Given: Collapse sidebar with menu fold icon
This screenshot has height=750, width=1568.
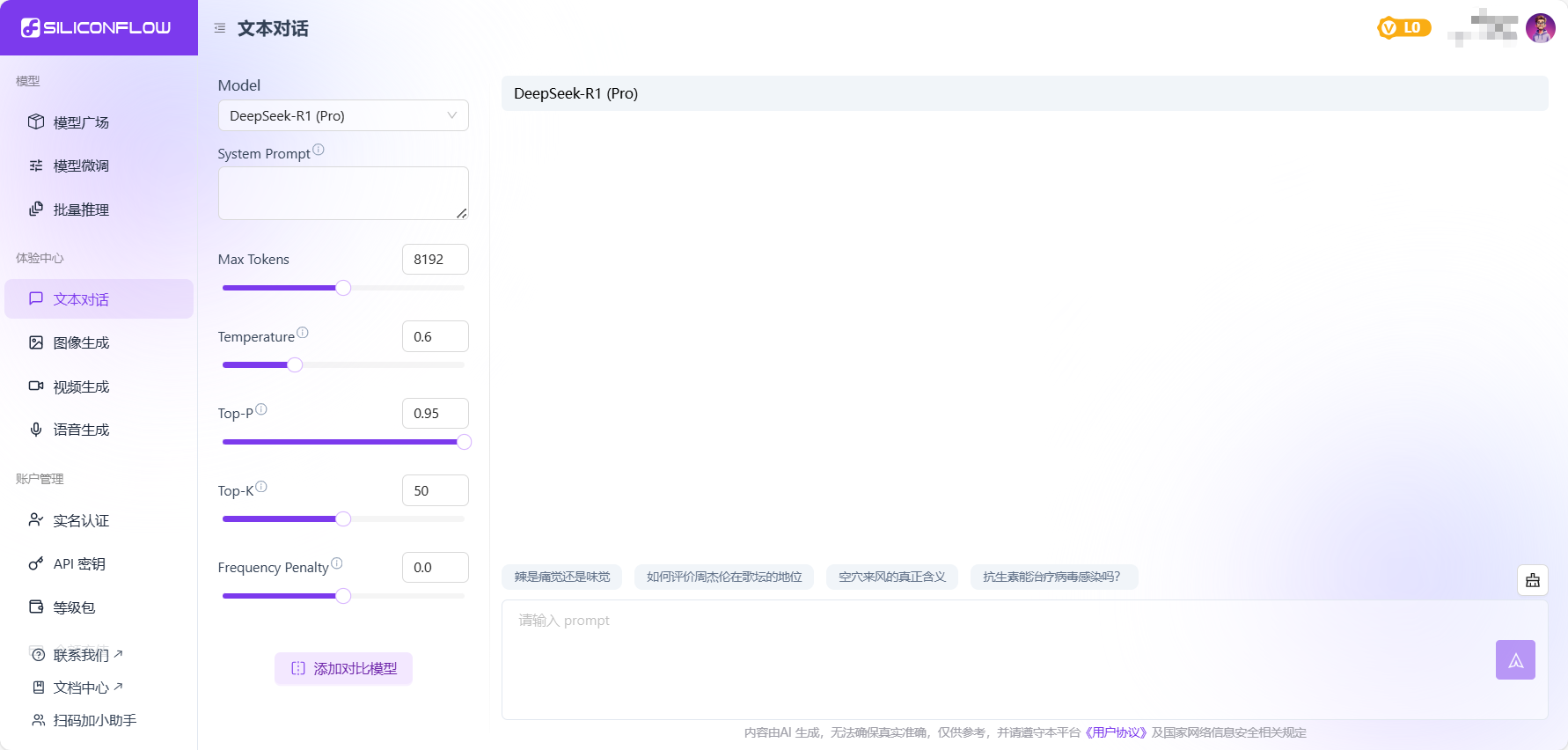Looking at the screenshot, I should pos(220,28).
